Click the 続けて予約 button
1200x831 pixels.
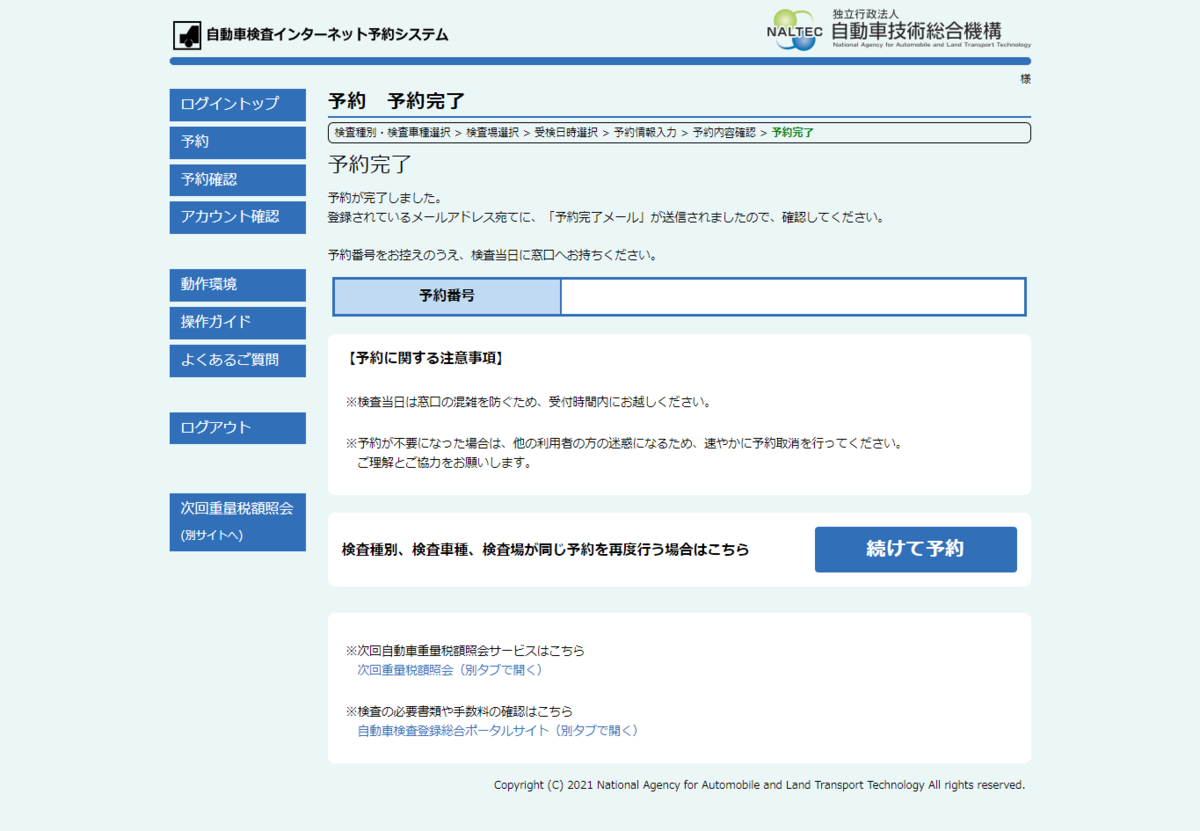[x=915, y=549]
